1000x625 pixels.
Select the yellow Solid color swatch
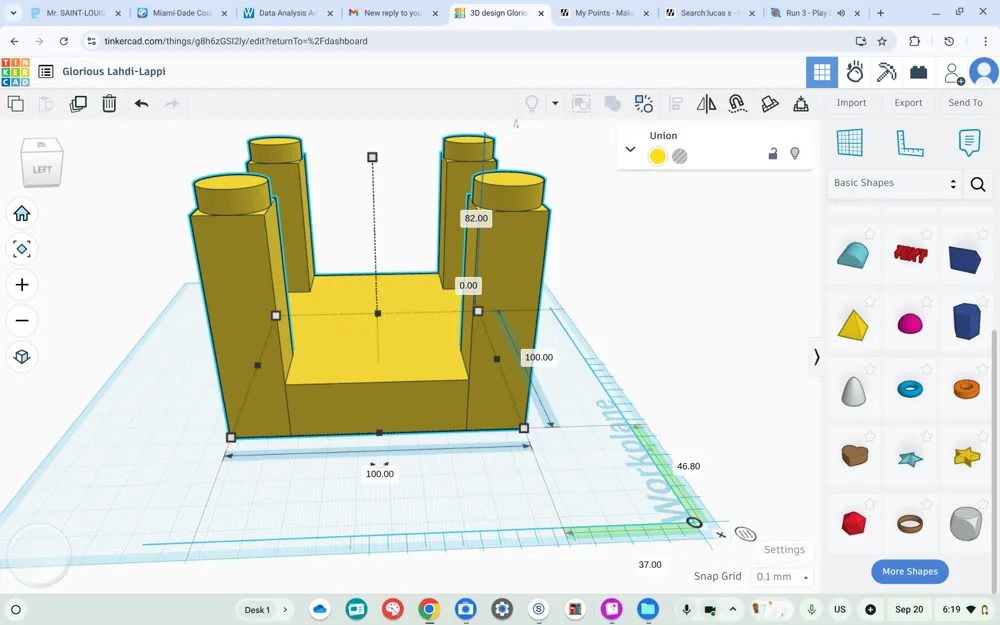pyautogui.click(x=657, y=156)
